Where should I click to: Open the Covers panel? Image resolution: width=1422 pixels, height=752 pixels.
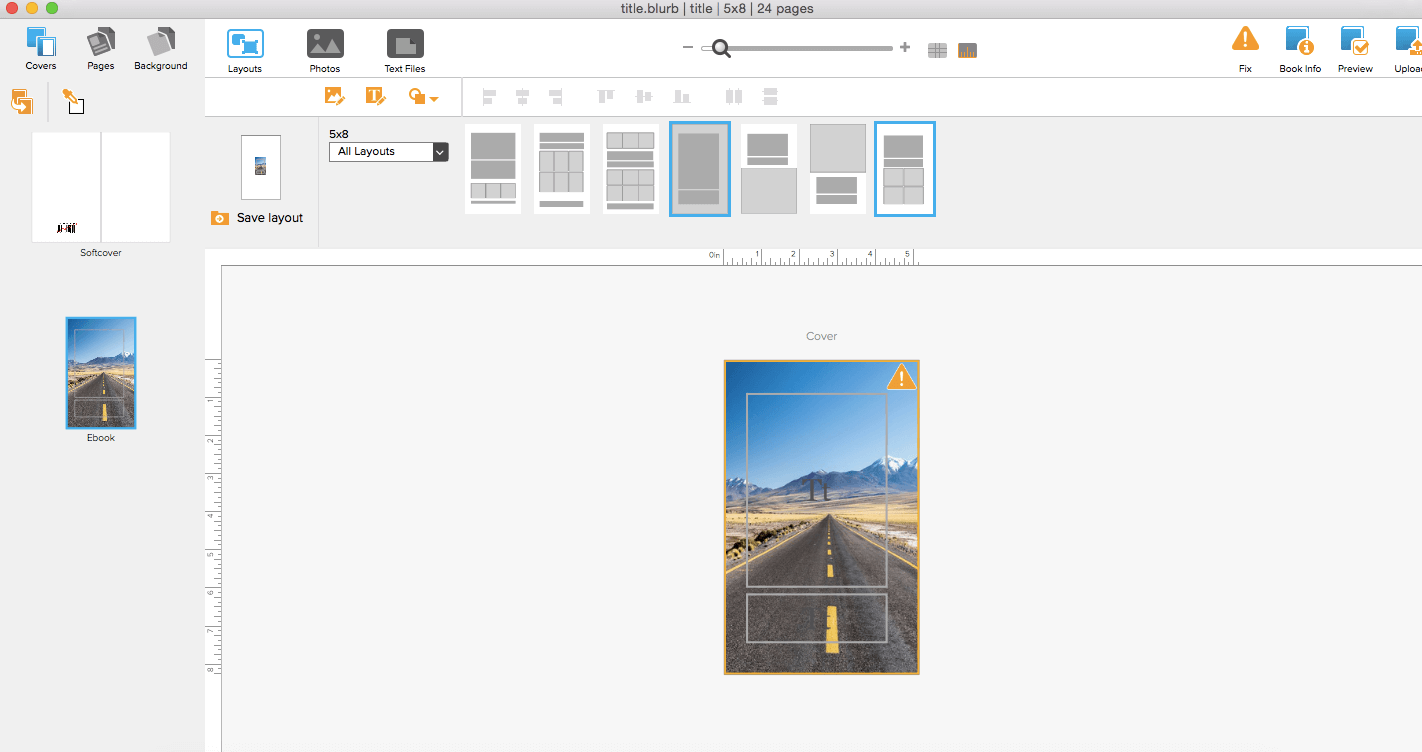41,49
